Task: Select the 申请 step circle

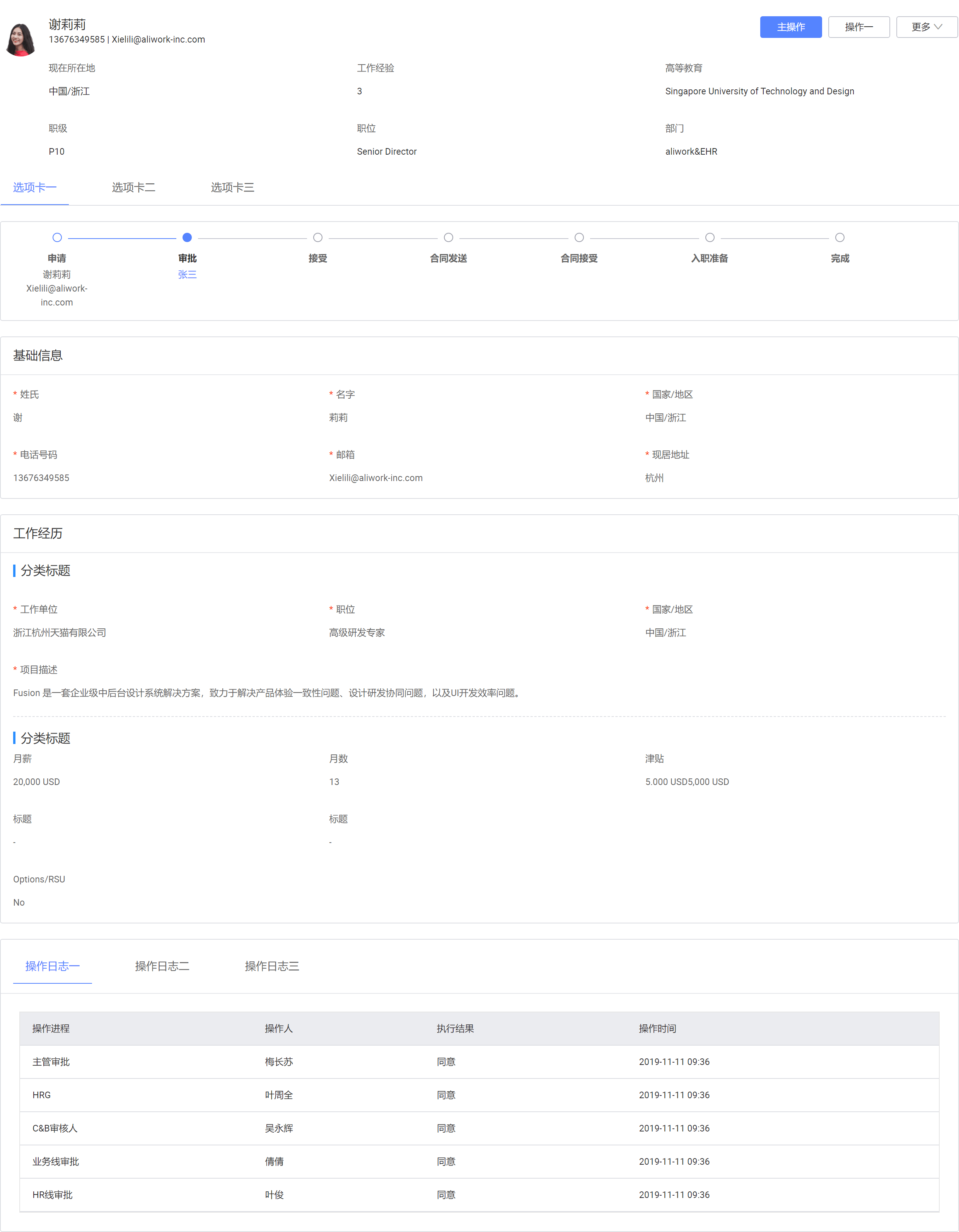Action: point(56,237)
